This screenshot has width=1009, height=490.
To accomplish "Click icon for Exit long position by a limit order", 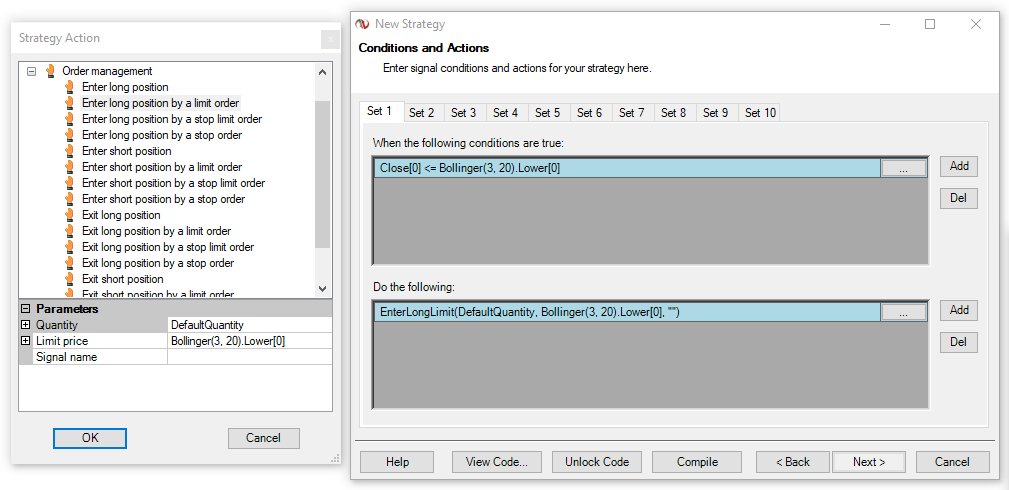I will click(70, 231).
